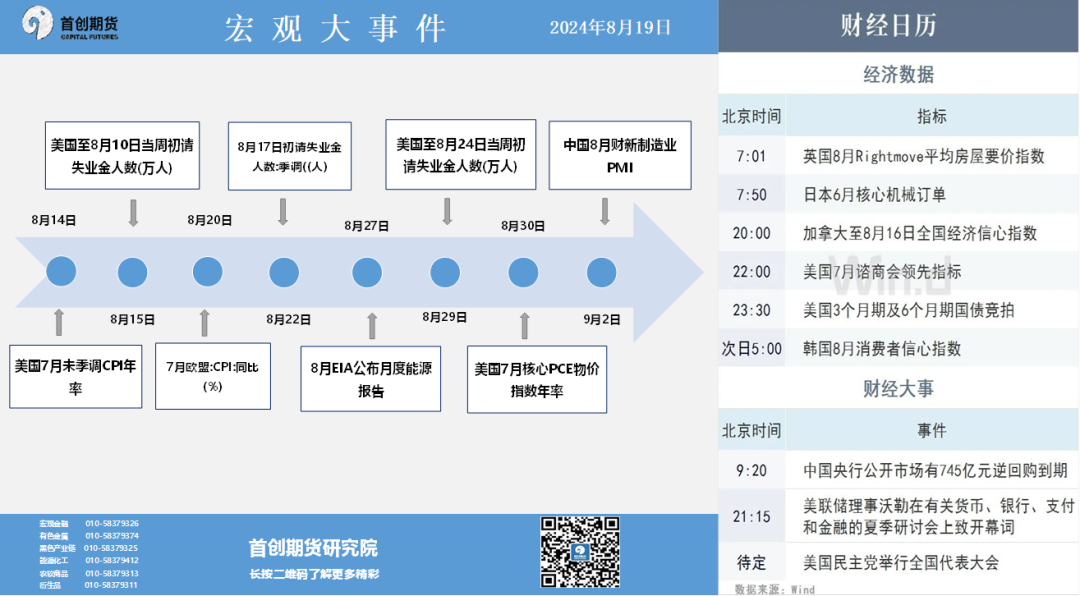Click the 美国7月未季调CPI年率 box
This screenshot has height=596, width=1080.
click(76, 377)
